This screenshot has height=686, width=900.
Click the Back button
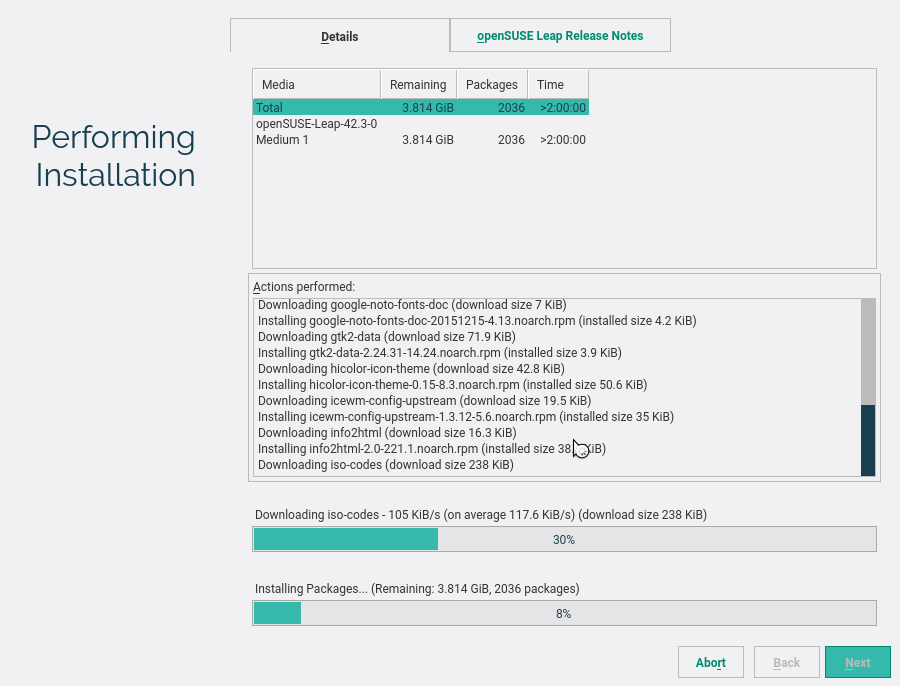[786, 662]
